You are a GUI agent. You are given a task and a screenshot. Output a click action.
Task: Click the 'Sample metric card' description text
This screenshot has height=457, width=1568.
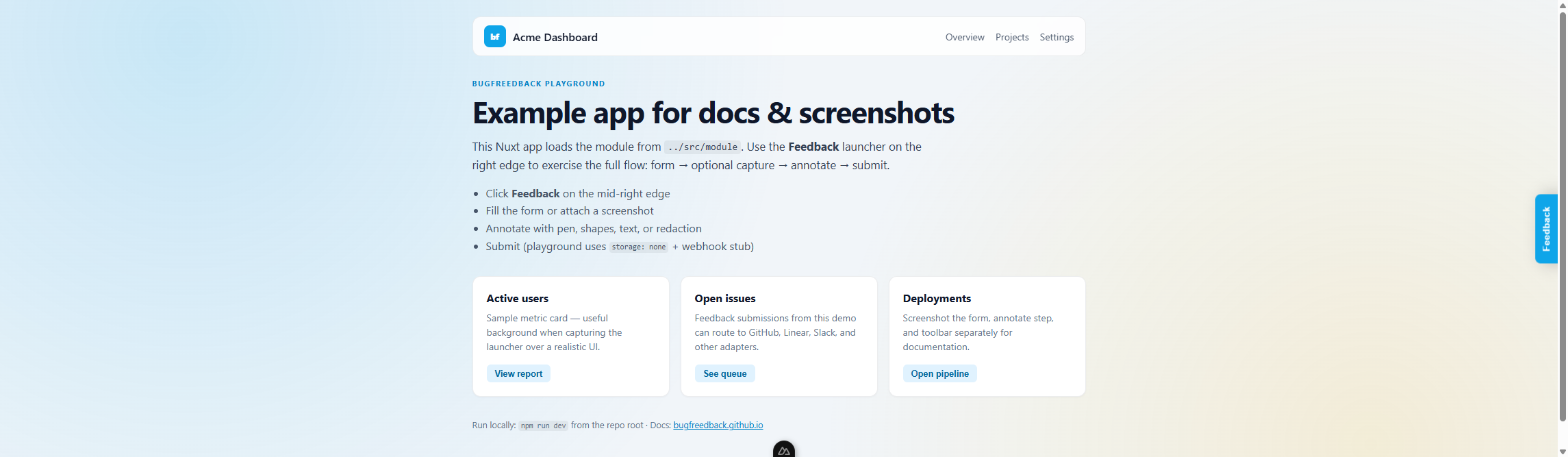point(554,332)
